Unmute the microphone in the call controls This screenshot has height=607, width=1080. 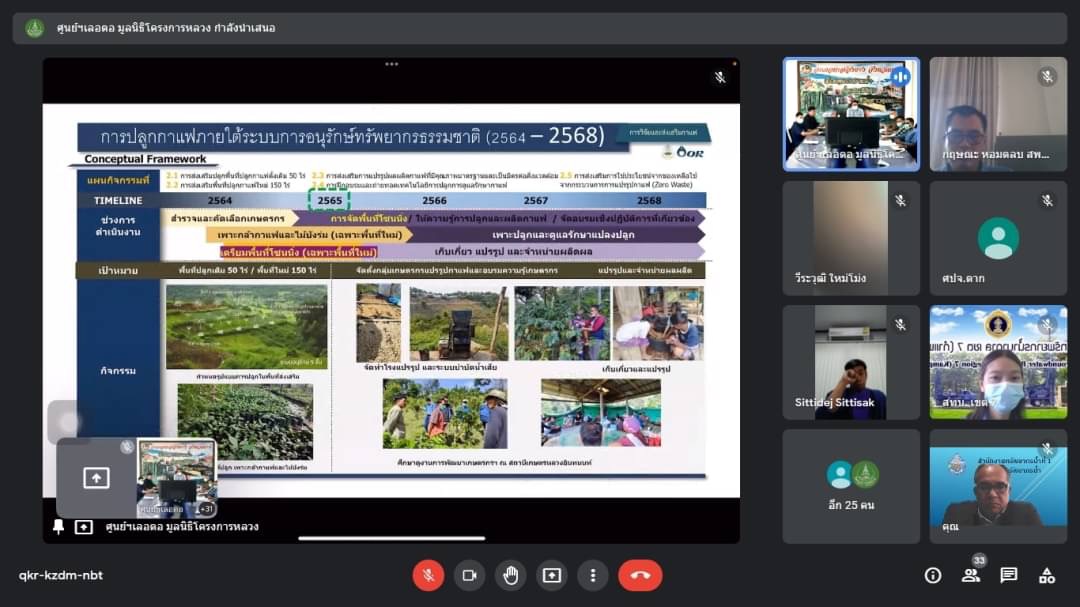[428, 575]
